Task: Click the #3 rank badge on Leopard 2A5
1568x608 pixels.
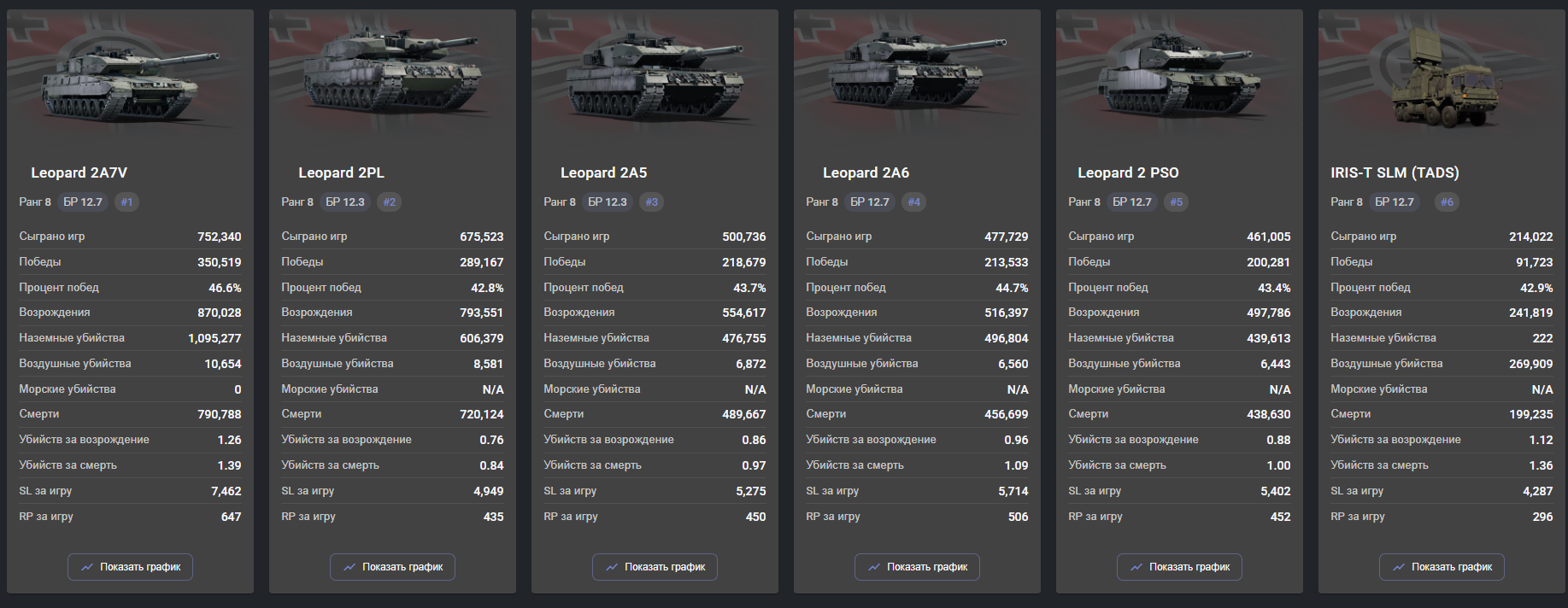Action: 652,202
